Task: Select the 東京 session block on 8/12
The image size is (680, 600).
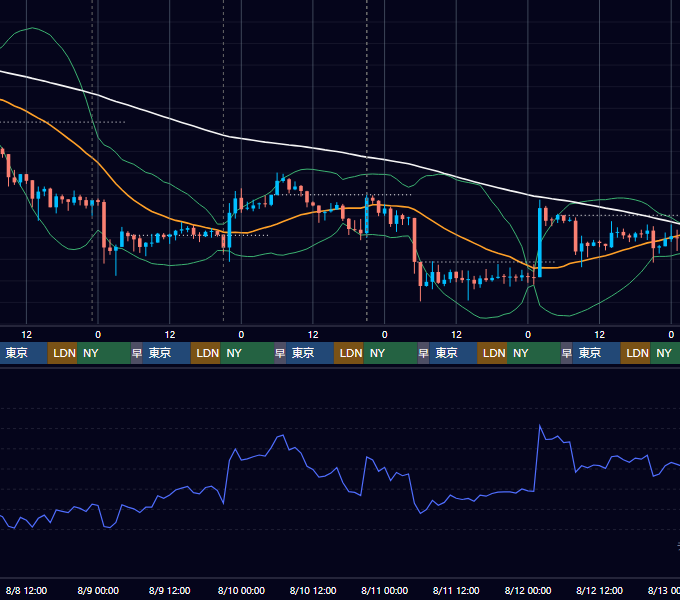Action: pos(597,353)
